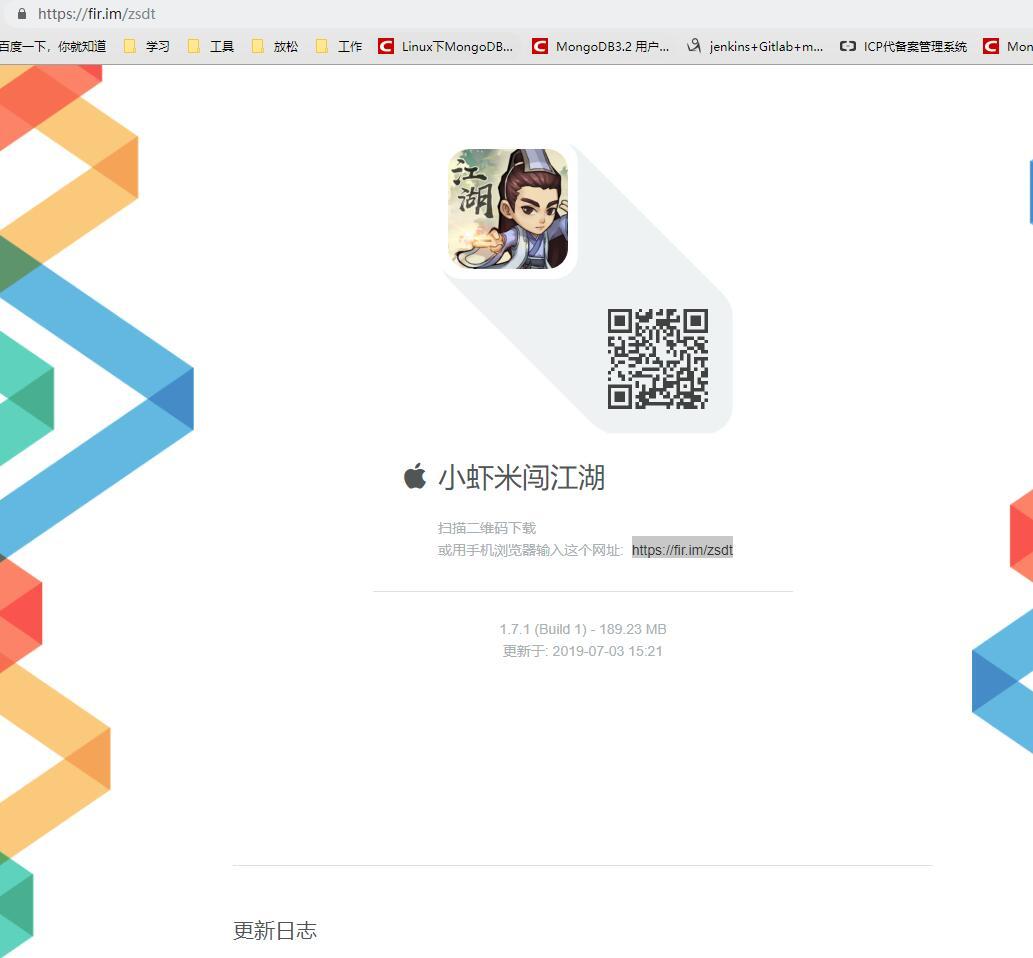Open Linux下MongoDB bookmark

click(446, 46)
